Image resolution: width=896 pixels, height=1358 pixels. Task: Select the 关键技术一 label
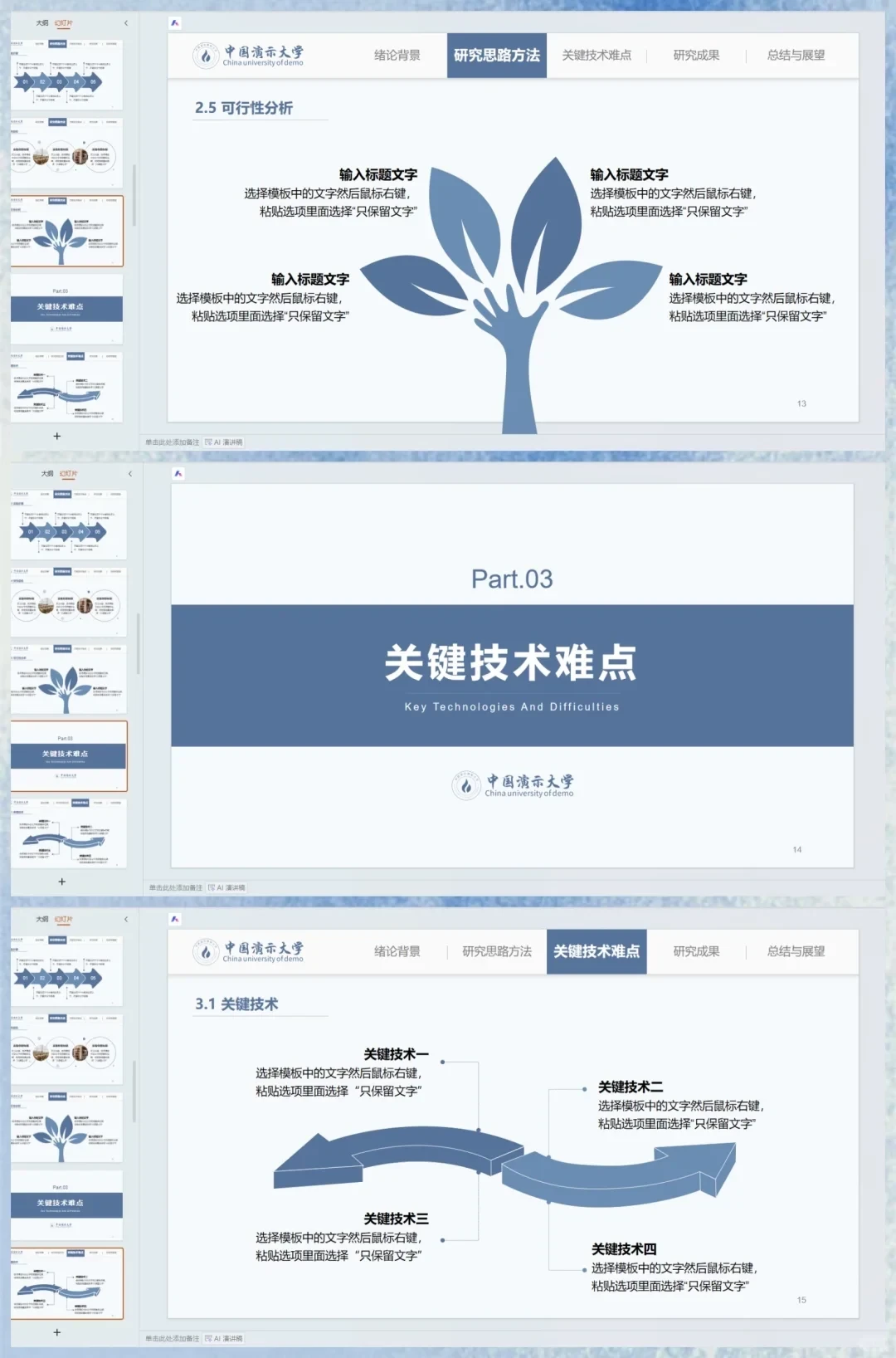click(x=397, y=1054)
